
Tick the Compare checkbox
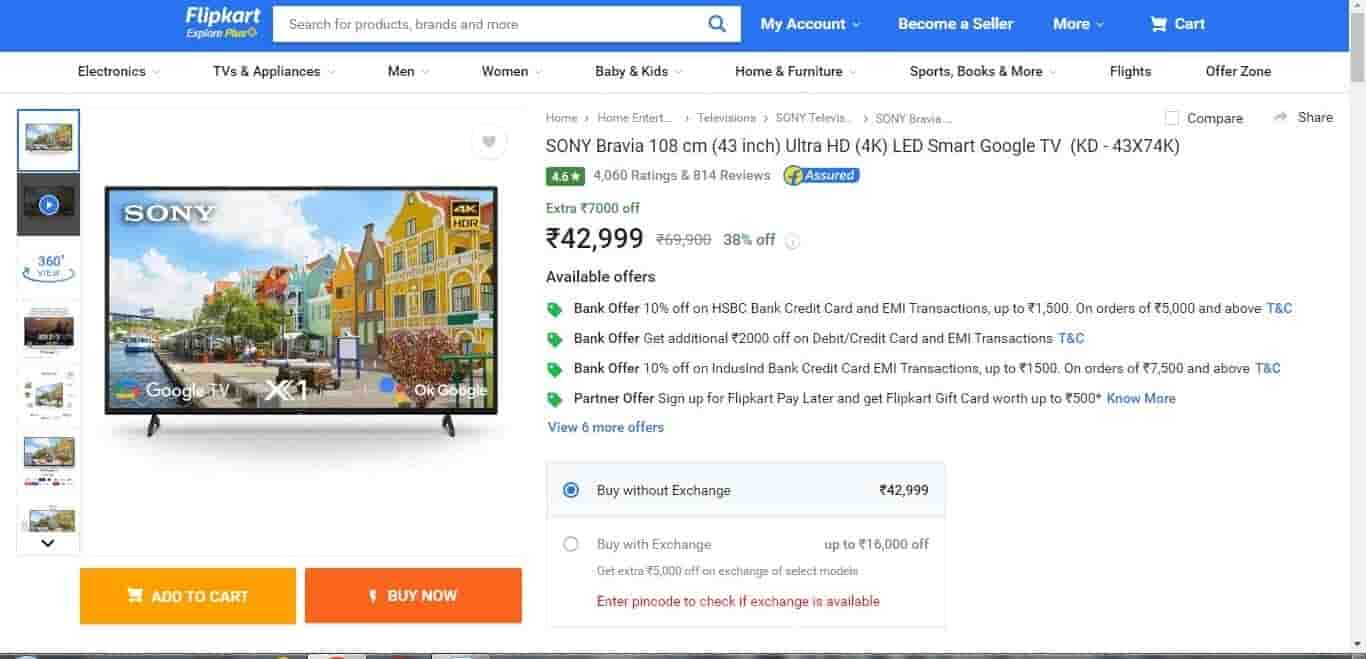tap(1172, 118)
